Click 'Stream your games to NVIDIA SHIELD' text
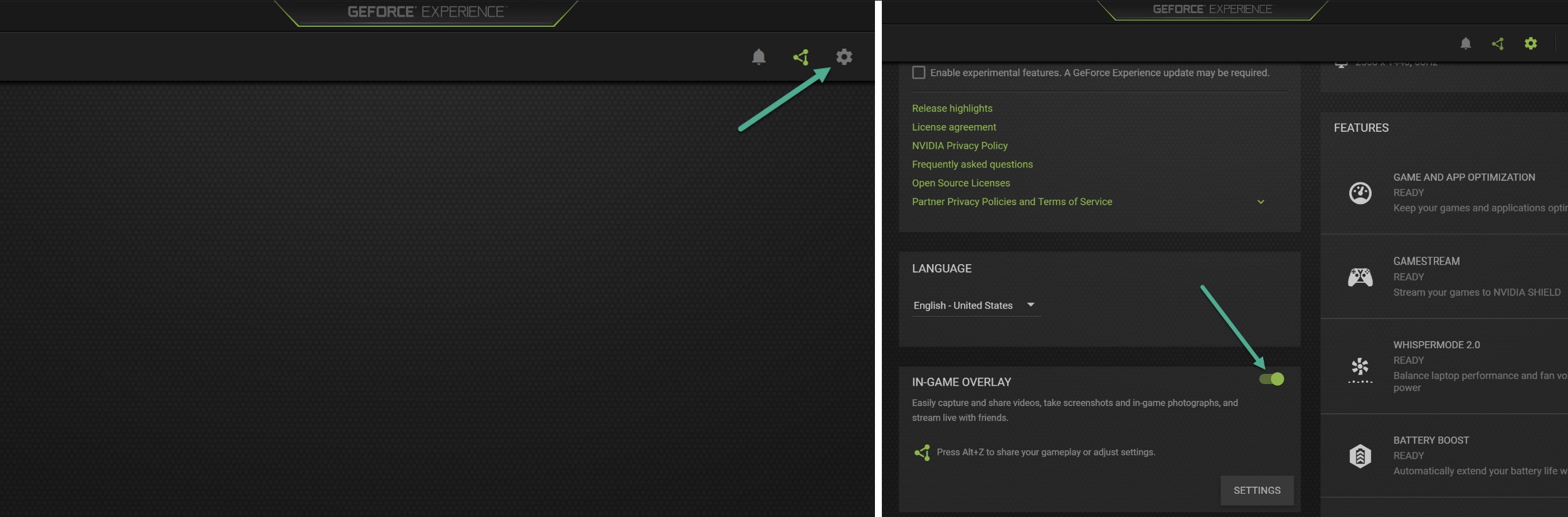This screenshot has width=1568, height=517. pos(1476,292)
